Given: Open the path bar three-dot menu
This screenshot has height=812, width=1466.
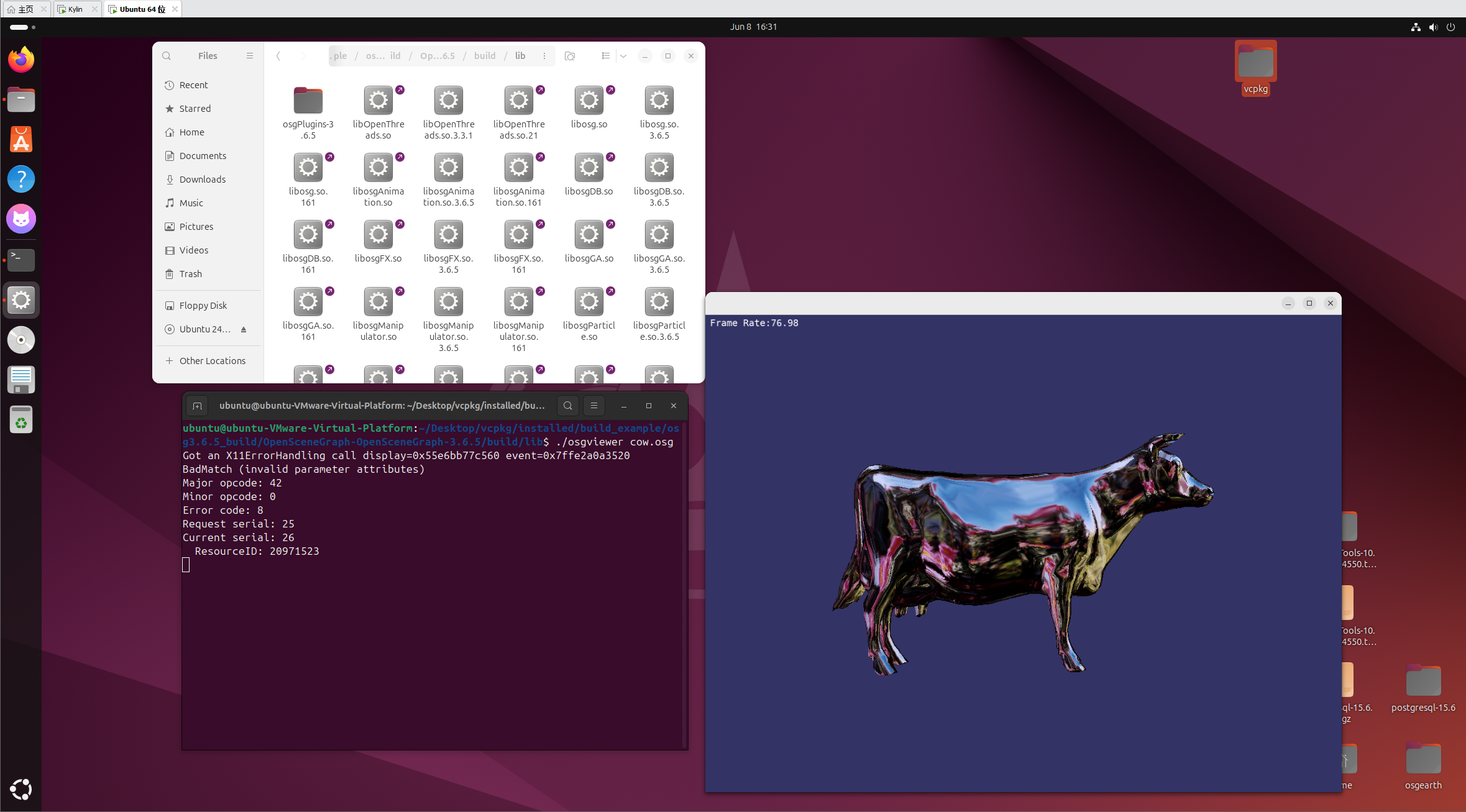Looking at the screenshot, I should [x=544, y=56].
